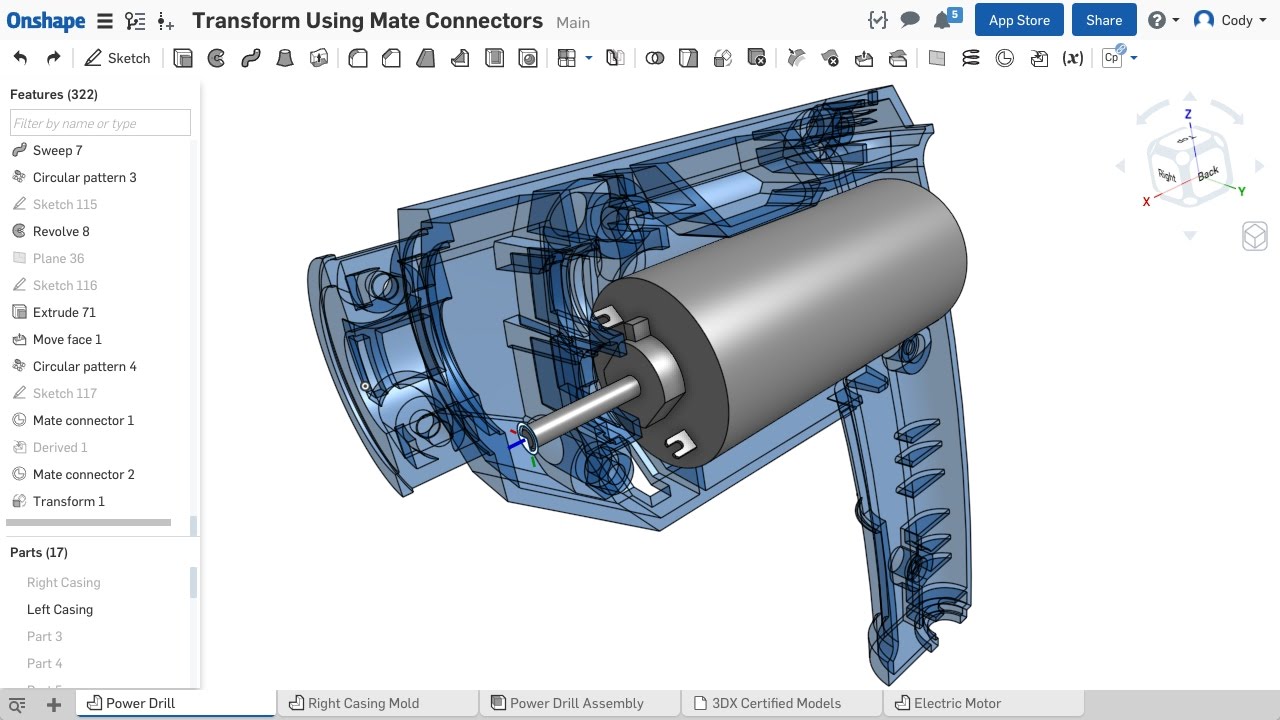1280x720 pixels.
Task: Select the Revolve tool
Action: point(216,58)
